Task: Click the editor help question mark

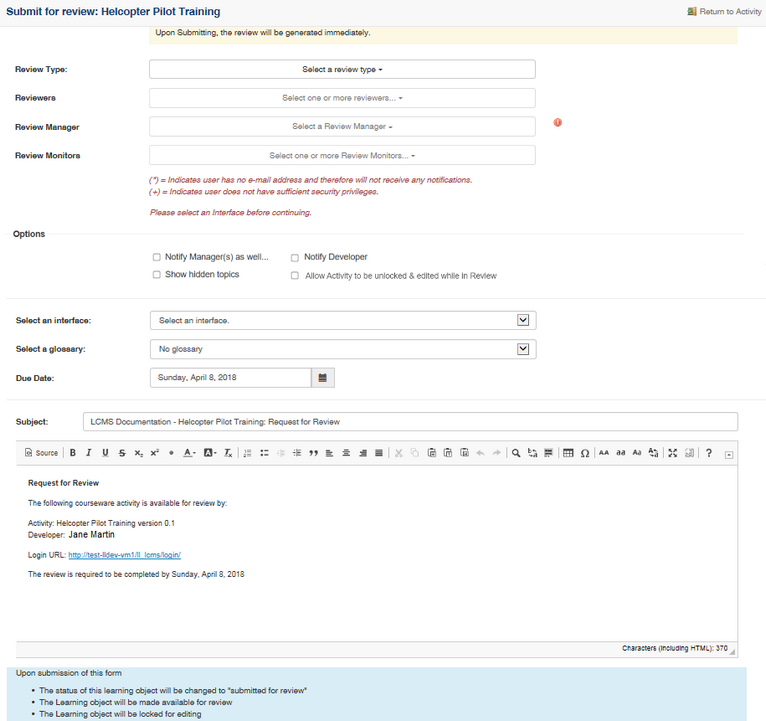Action: (709, 453)
